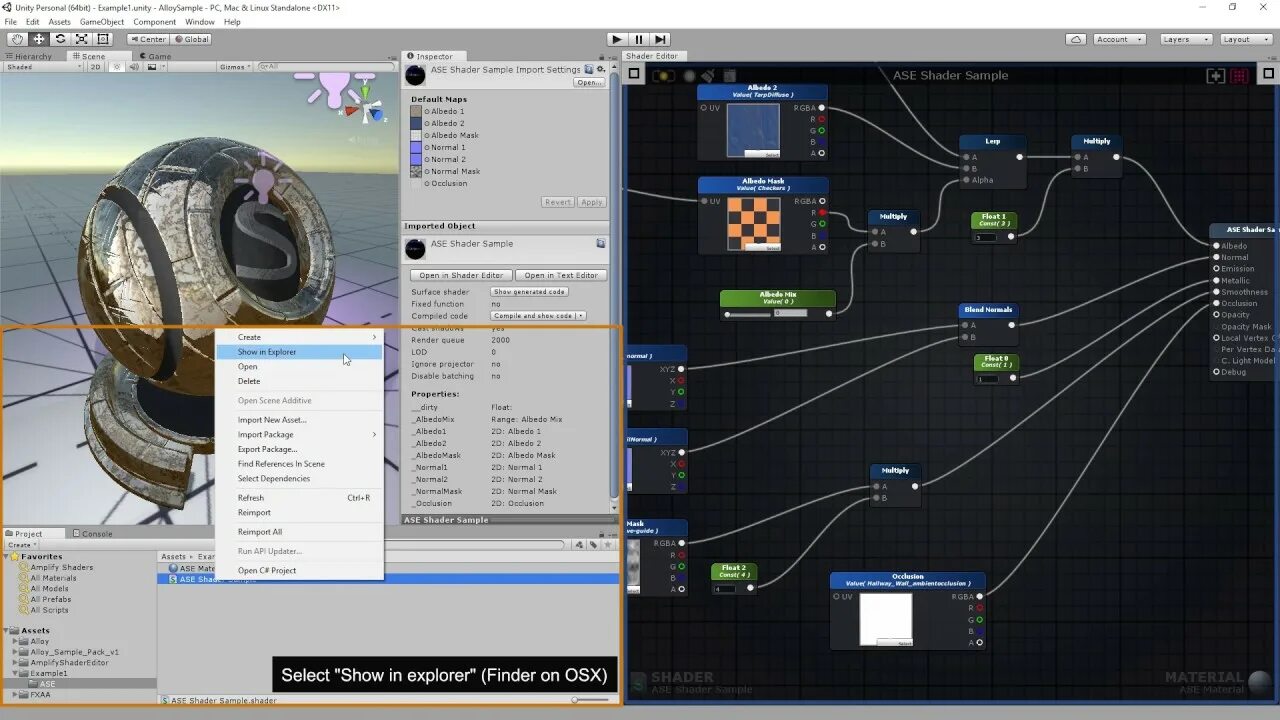The image size is (1280, 720).
Task: Click the red grid snap icon
Action: coord(1240,75)
